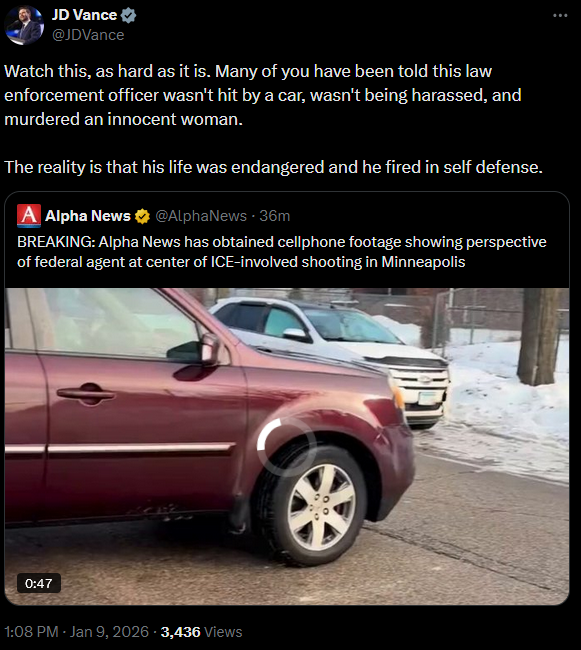Open the @JDVance handle link

coord(88,35)
